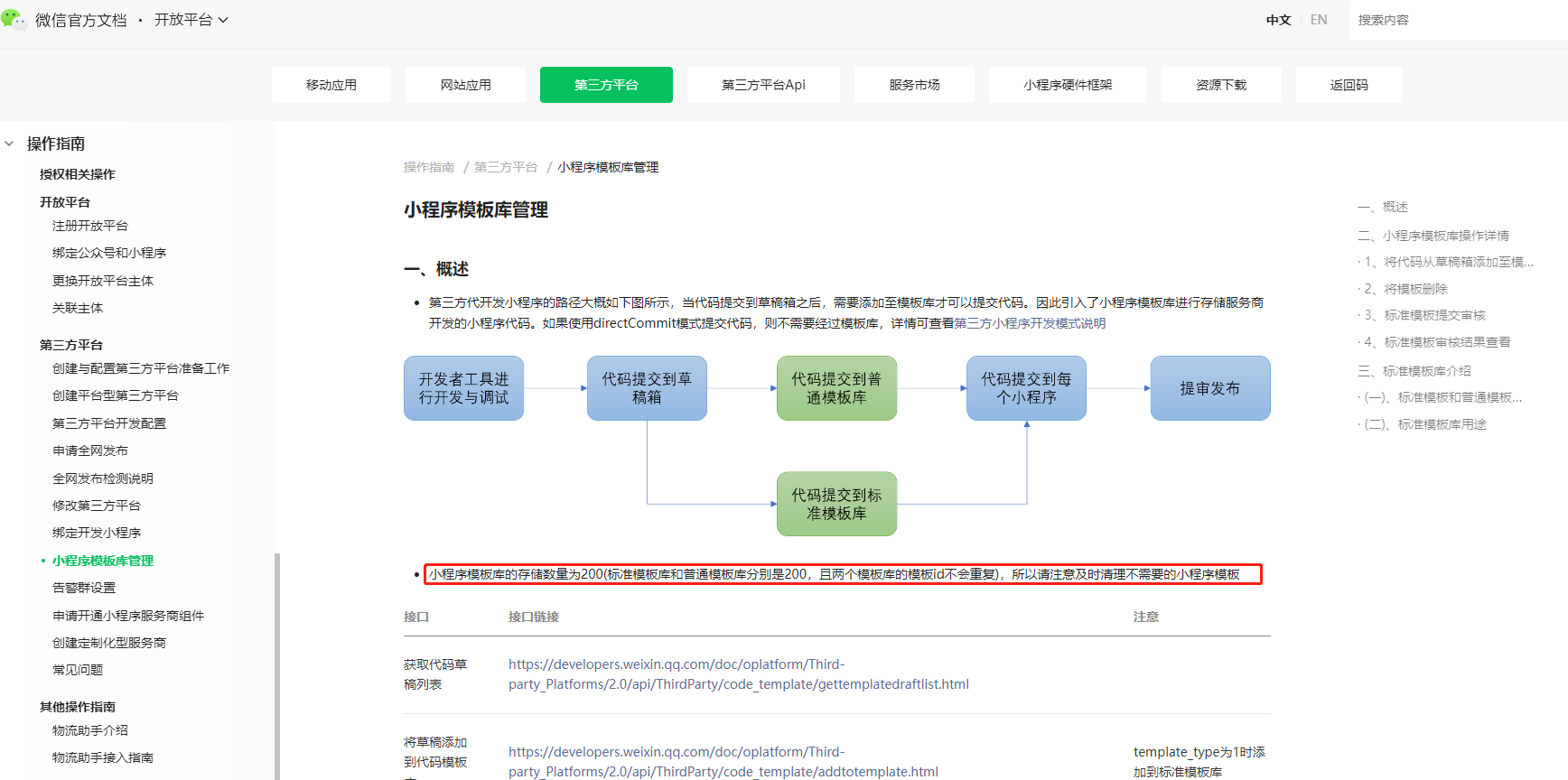Click 第三方平台 breadcrumb link

[x=506, y=167]
